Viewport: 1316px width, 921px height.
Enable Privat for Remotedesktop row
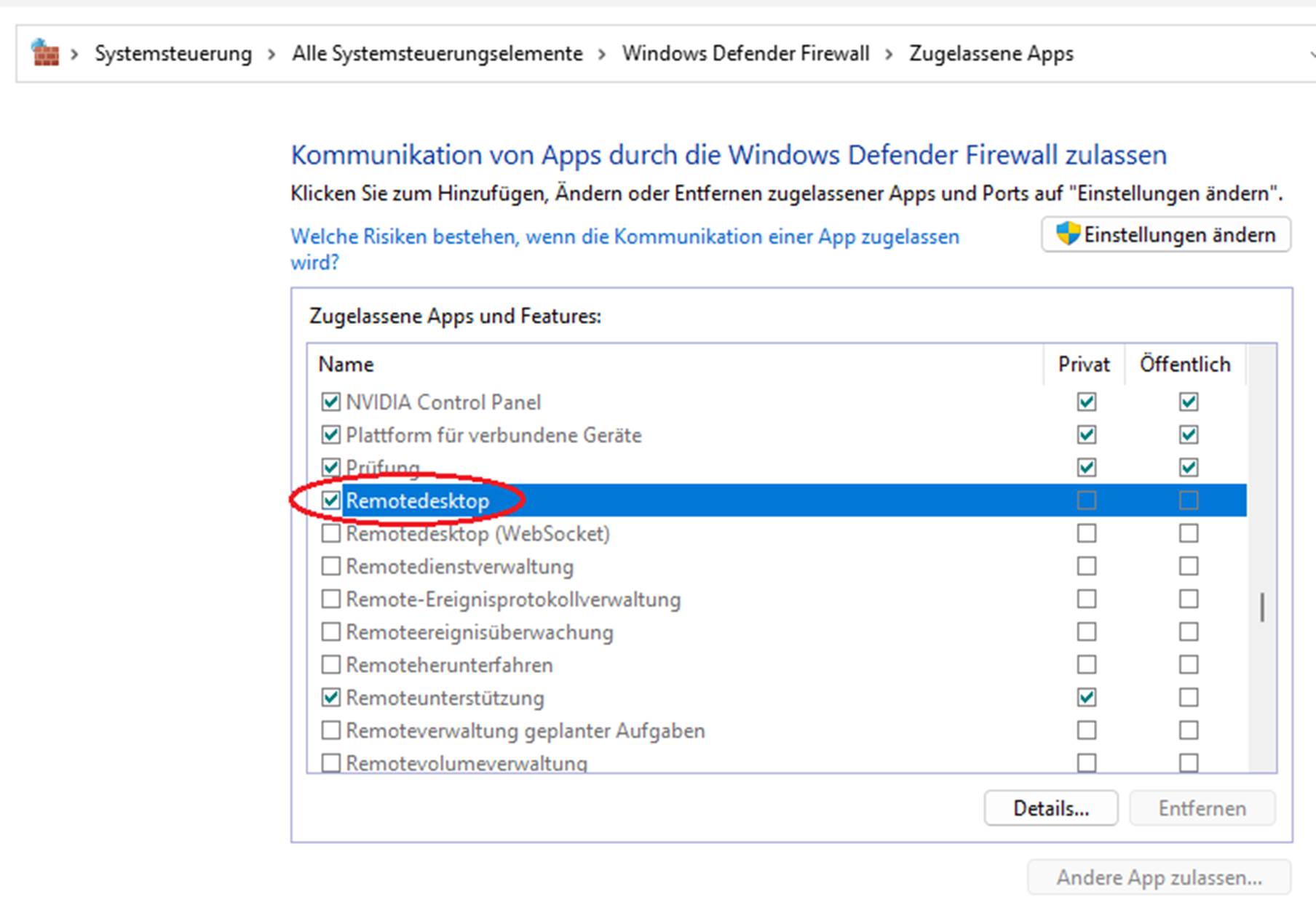pos(1087,500)
